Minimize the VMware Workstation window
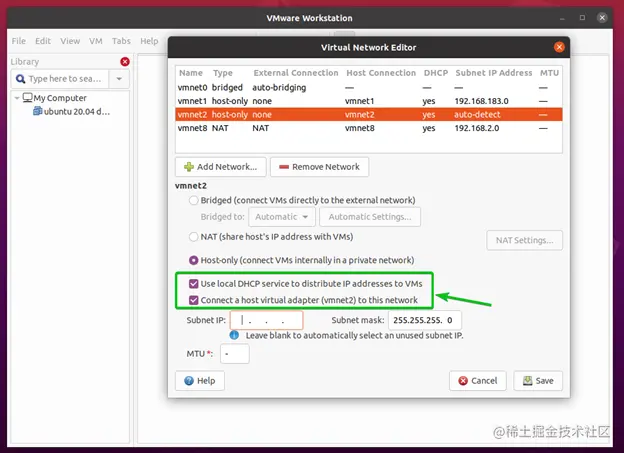 562,18
